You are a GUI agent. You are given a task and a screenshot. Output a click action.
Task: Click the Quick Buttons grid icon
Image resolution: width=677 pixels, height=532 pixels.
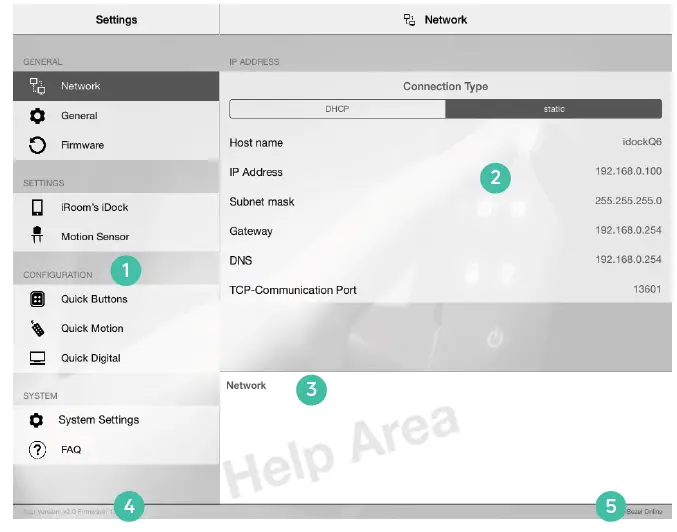(x=37, y=299)
